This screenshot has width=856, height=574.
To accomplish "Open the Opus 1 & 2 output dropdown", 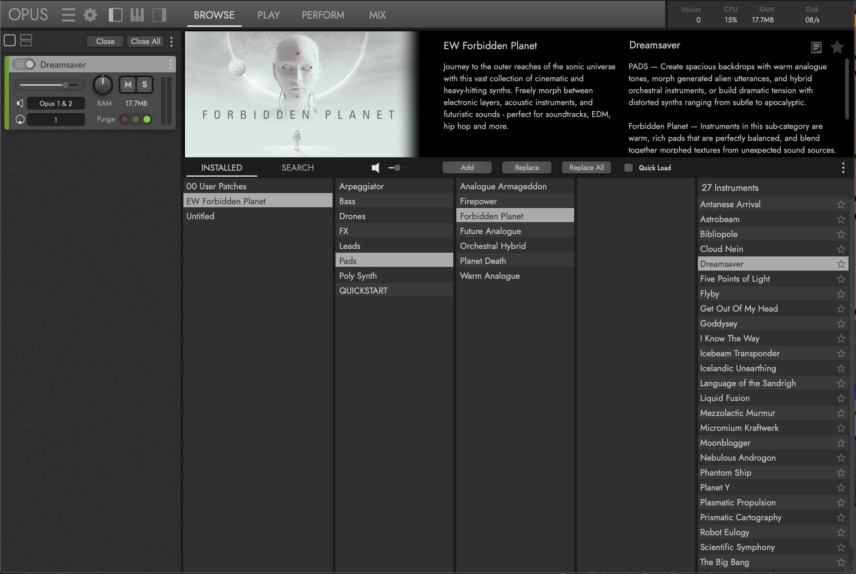I will [x=56, y=103].
